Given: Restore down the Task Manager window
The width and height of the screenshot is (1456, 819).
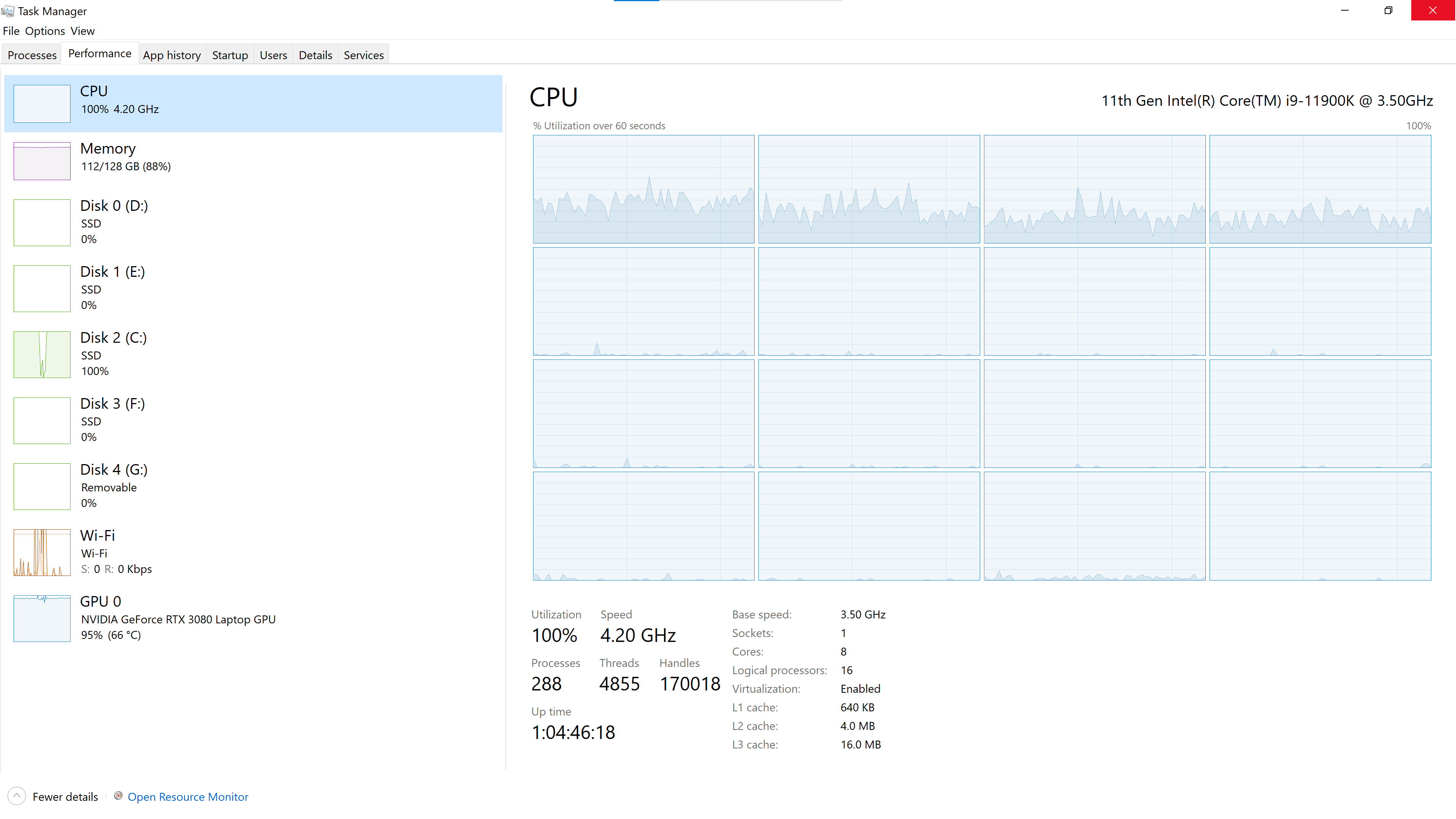Looking at the screenshot, I should (1388, 10).
